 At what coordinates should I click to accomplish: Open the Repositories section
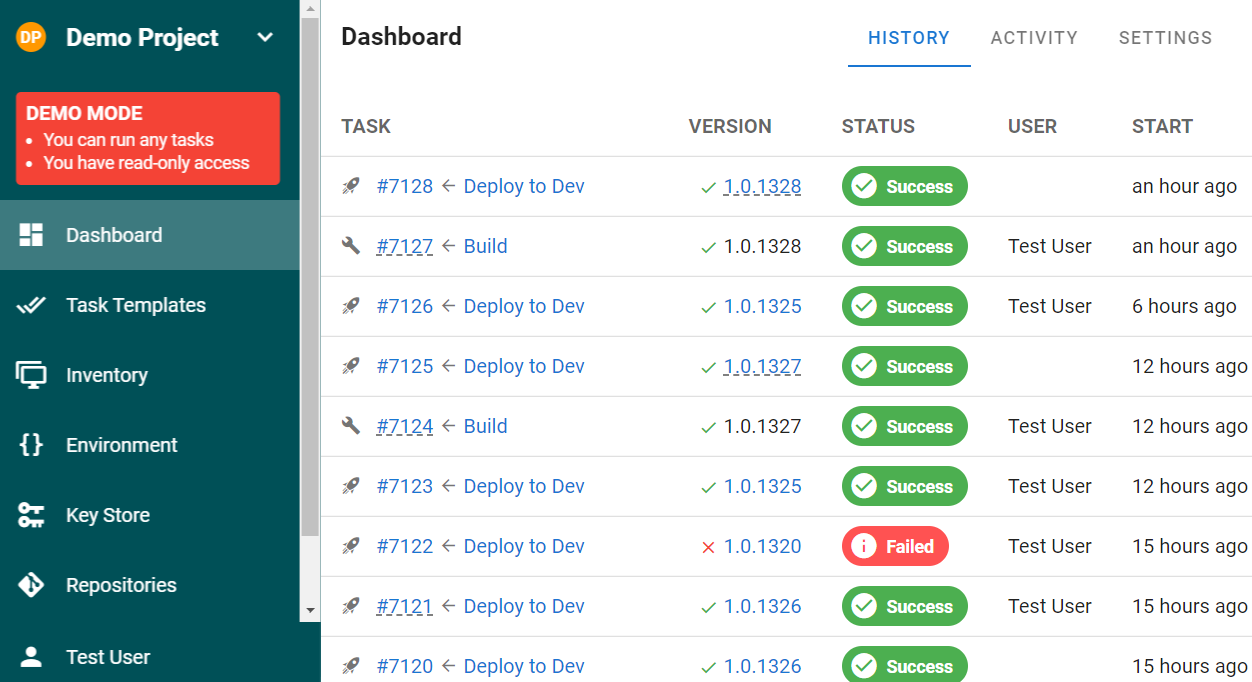pos(120,585)
